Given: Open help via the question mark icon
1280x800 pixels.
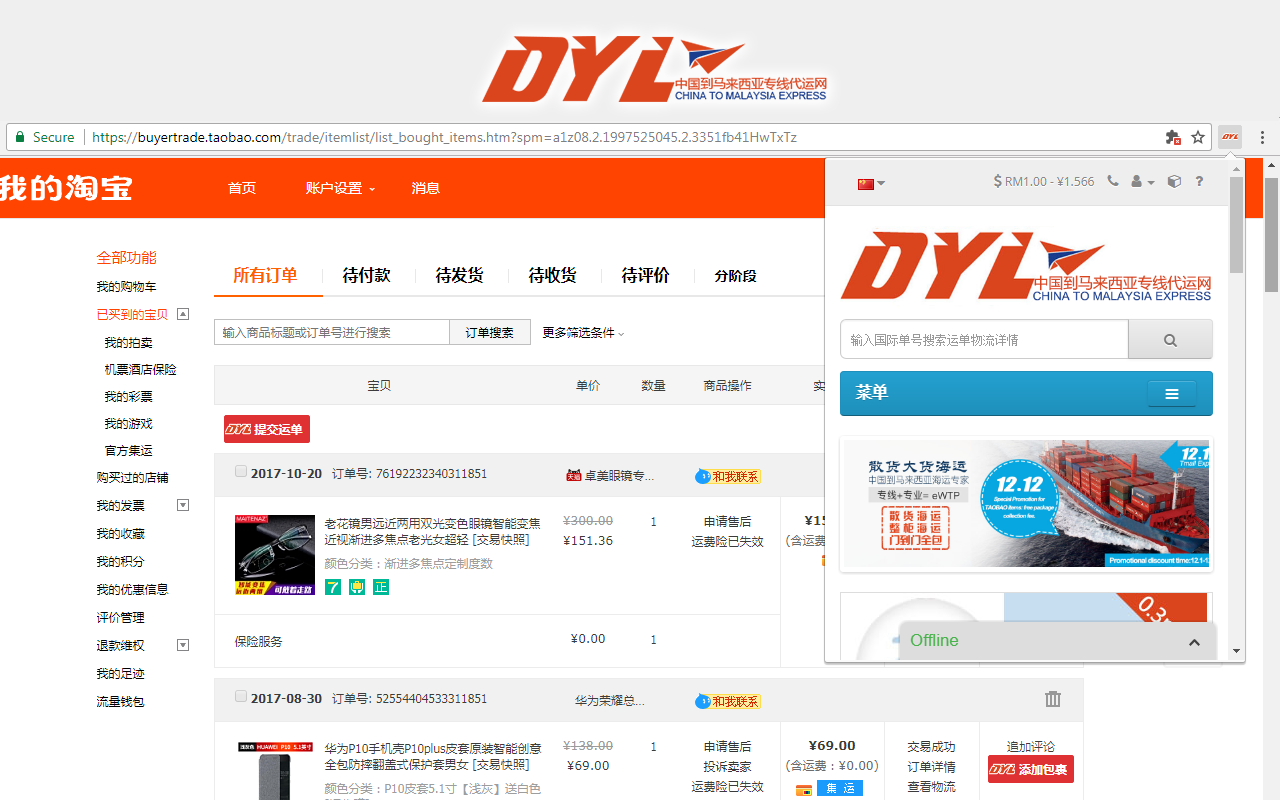Looking at the screenshot, I should coord(1199,182).
